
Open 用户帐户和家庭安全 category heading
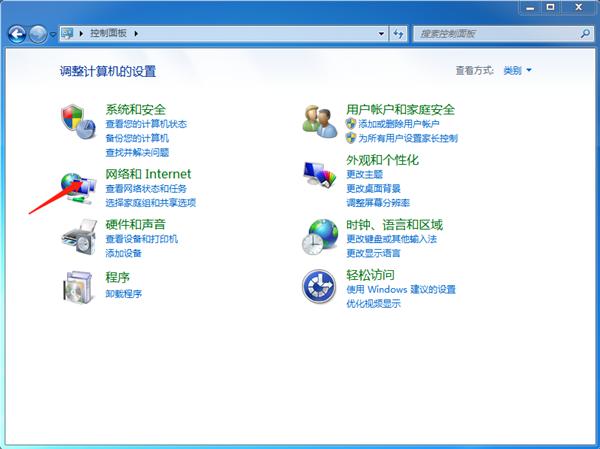(x=400, y=109)
